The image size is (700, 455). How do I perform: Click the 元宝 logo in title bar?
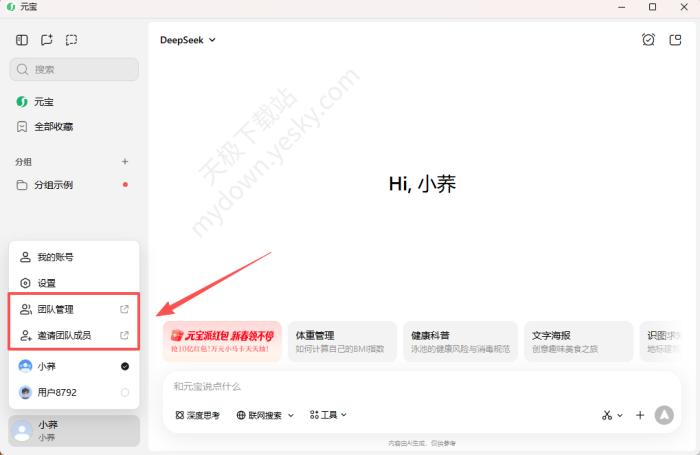pos(11,7)
